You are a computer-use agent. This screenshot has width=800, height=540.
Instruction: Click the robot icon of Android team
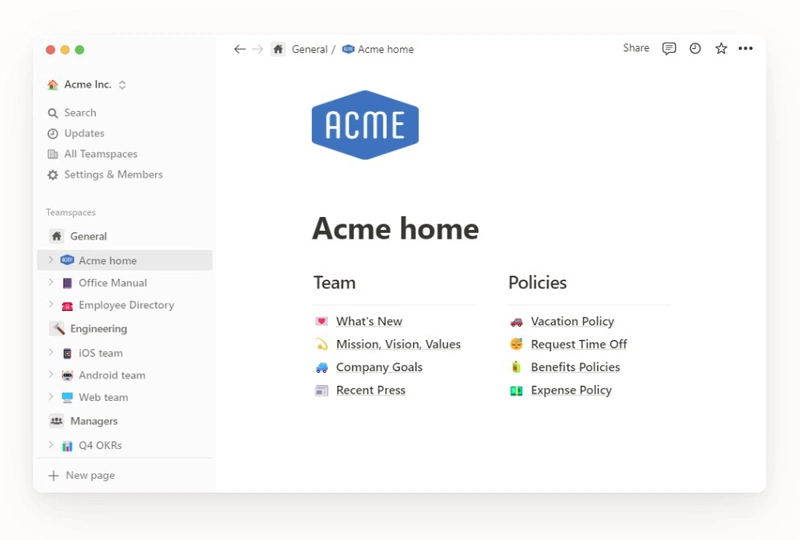(x=67, y=376)
